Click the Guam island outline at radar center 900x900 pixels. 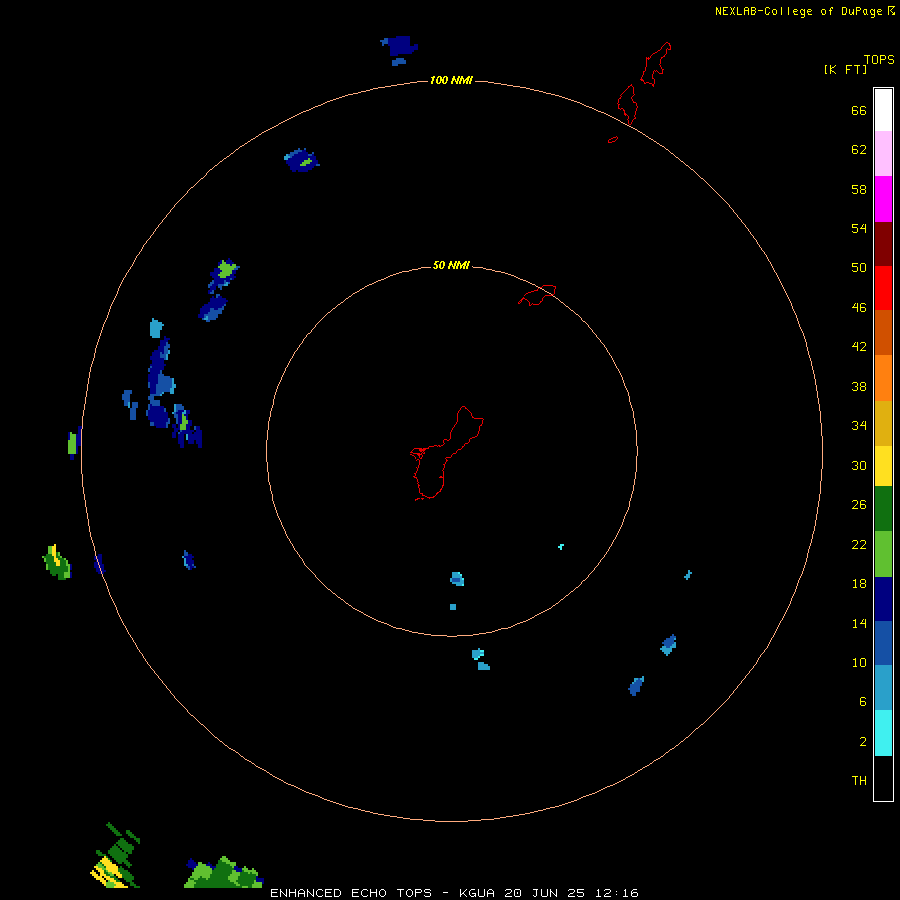tap(447, 453)
